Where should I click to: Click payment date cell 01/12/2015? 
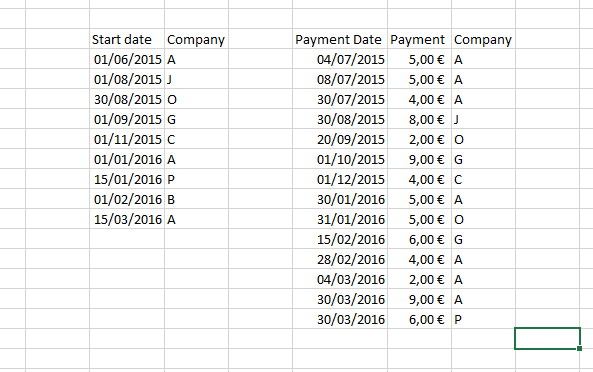click(340, 180)
